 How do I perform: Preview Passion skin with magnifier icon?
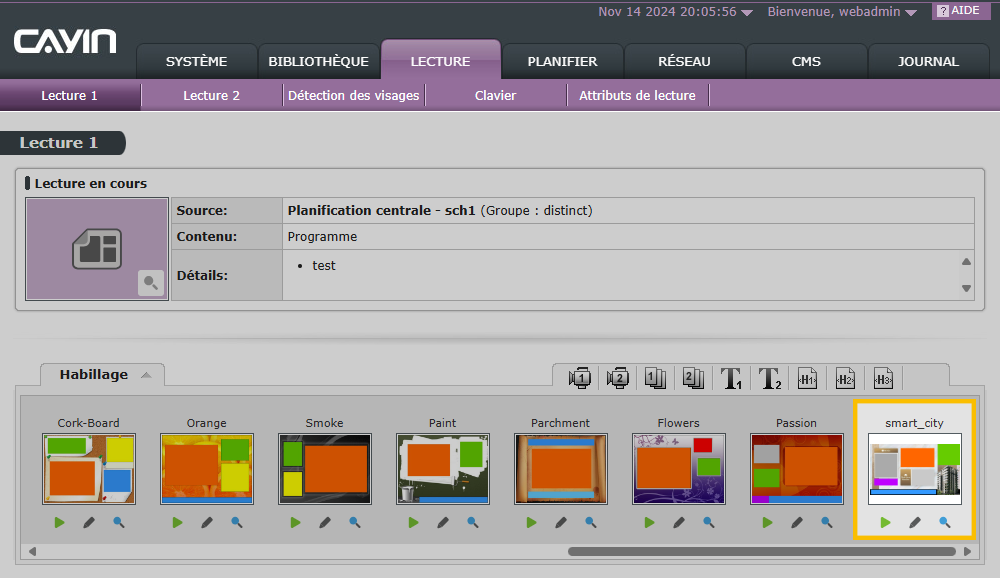click(827, 522)
